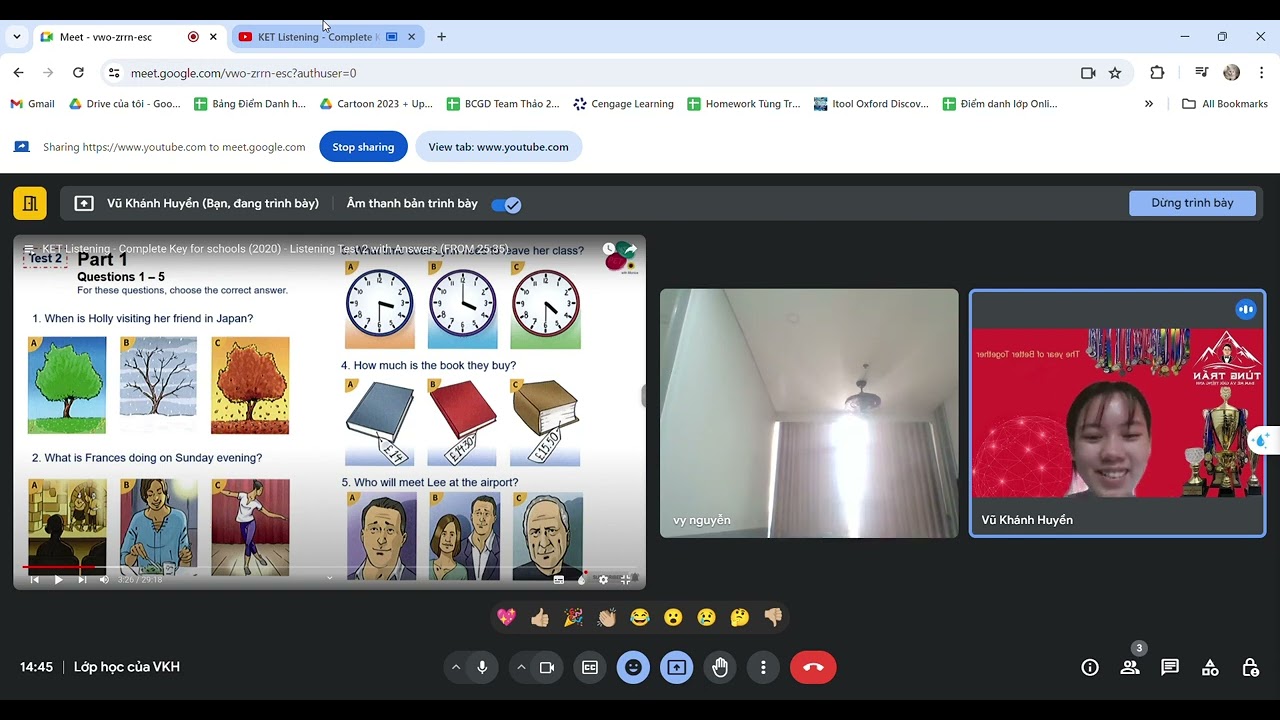This screenshot has width=1280, height=720.
Task: Toggle presentation audio switch off
Action: [506, 205]
